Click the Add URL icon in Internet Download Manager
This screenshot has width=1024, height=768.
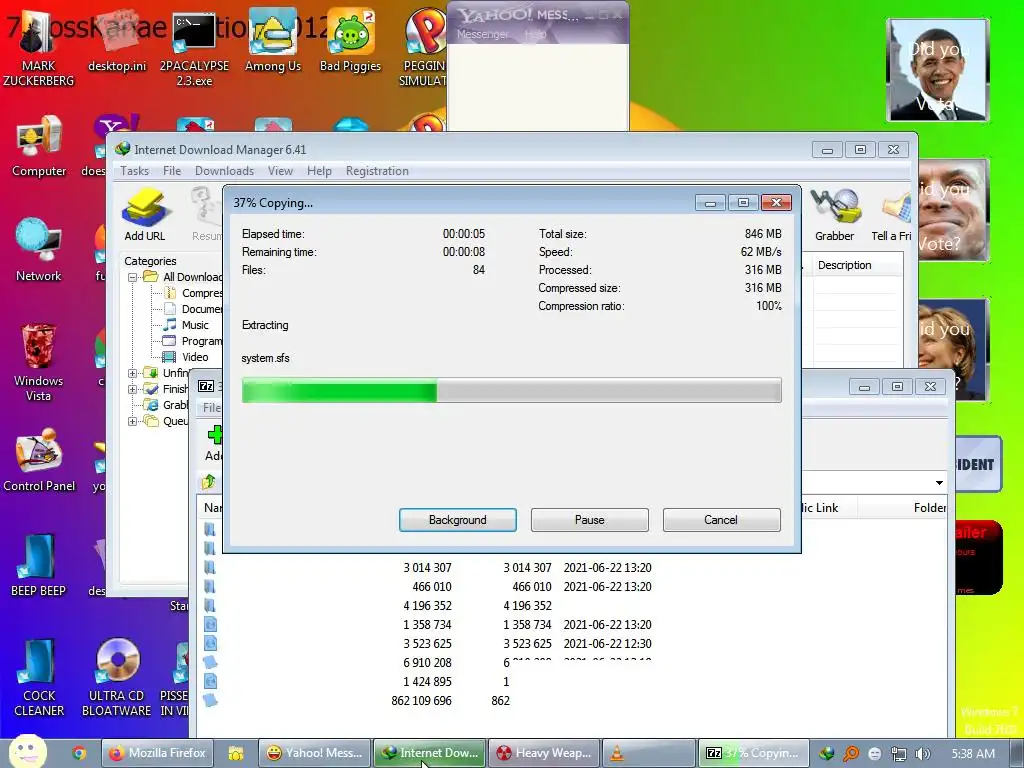pyautogui.click(x=145, y=215)
